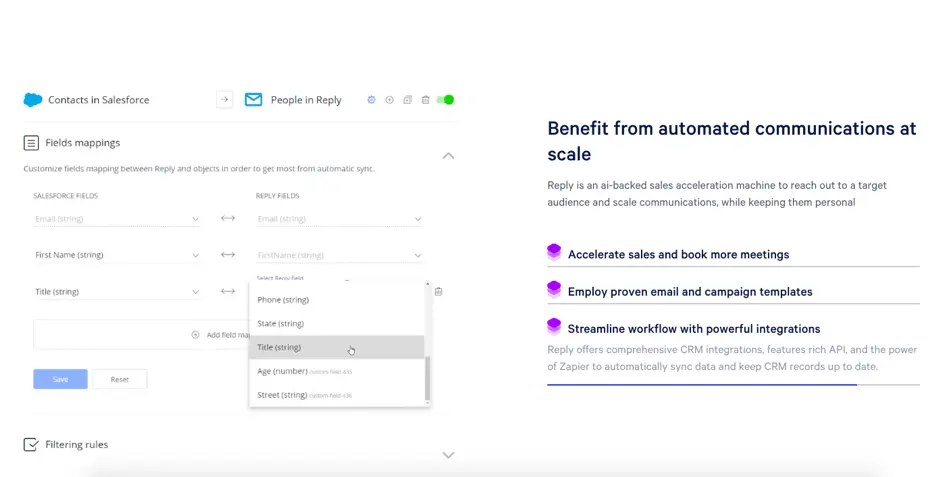Image resolution: width=941 pixels, height=477 pixels.
Task: Choose Street (string) custom field option
Action: click(x=337, y=395)
